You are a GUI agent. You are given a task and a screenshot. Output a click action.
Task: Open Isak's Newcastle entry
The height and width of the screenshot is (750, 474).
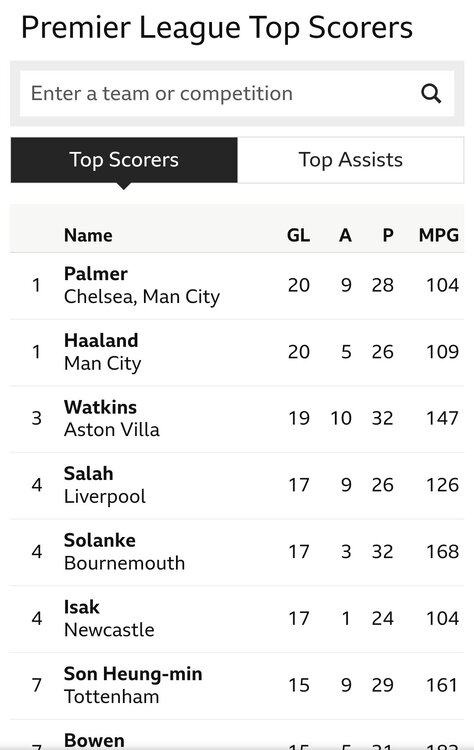[237, 619]
